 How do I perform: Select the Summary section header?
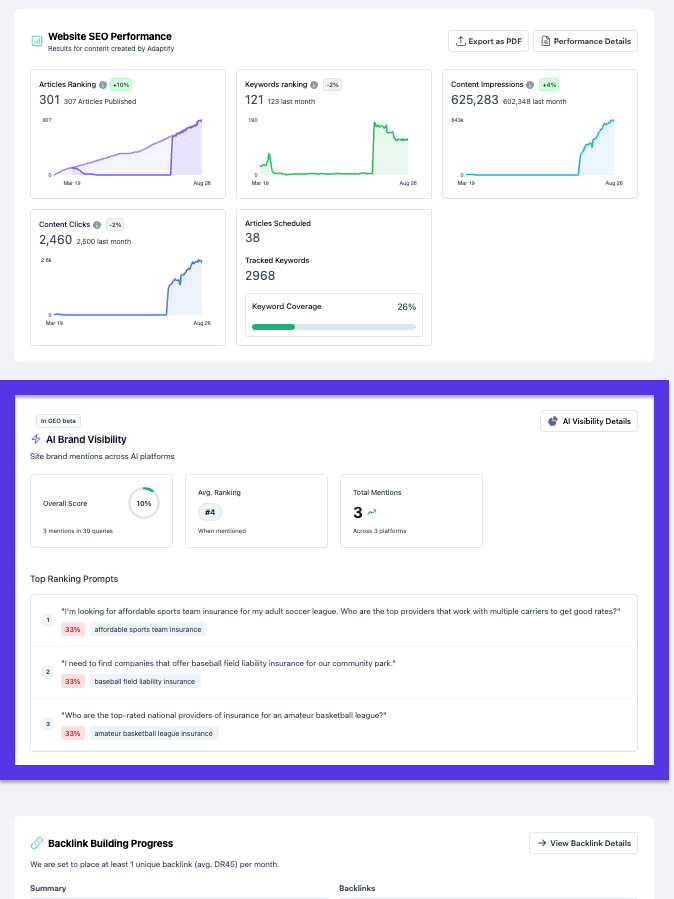click(48, 888)
